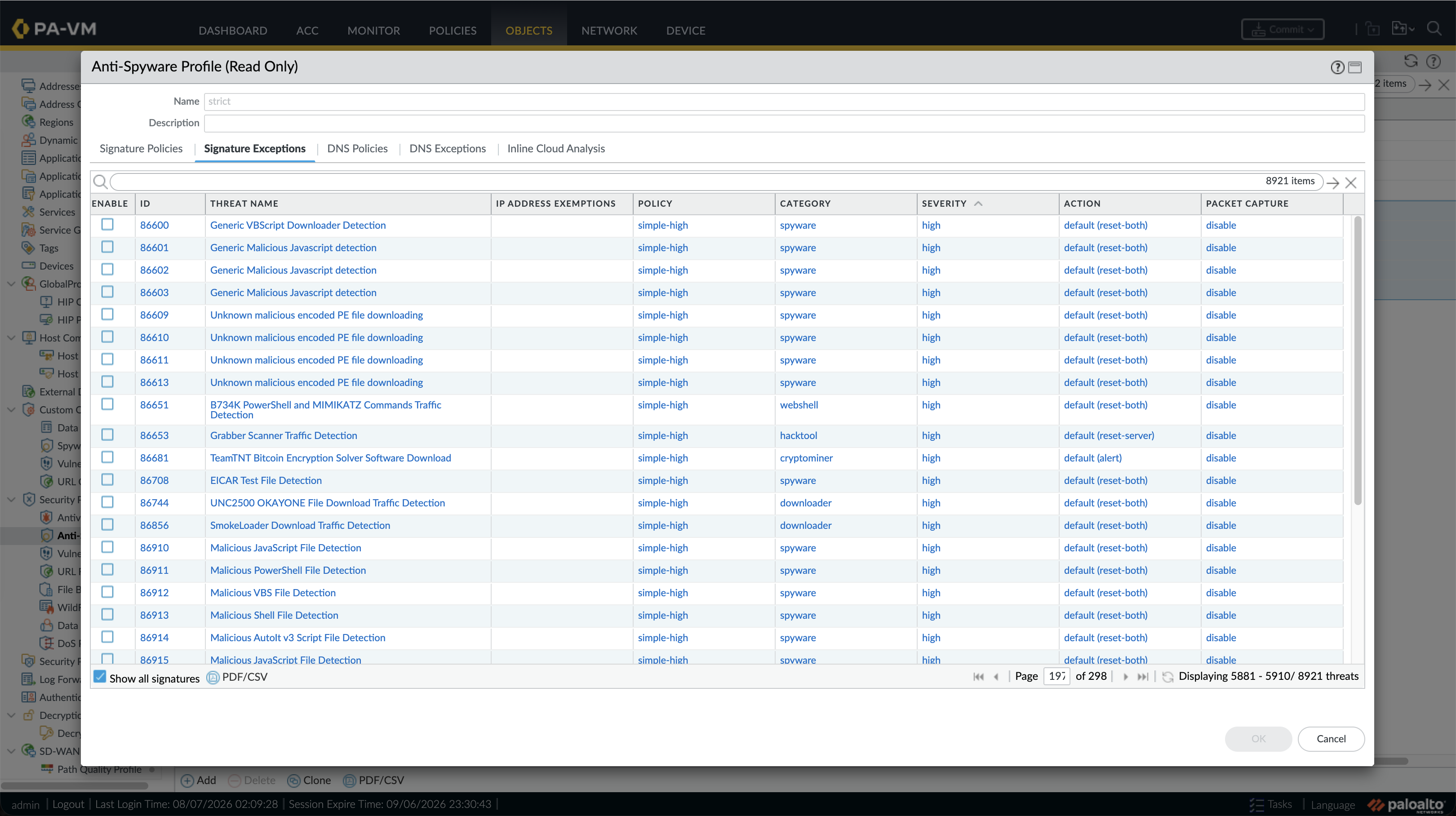Open the Commit dropdown
The width and height of the screenshot is (1456, 816).
click(x=1283, y=29)
